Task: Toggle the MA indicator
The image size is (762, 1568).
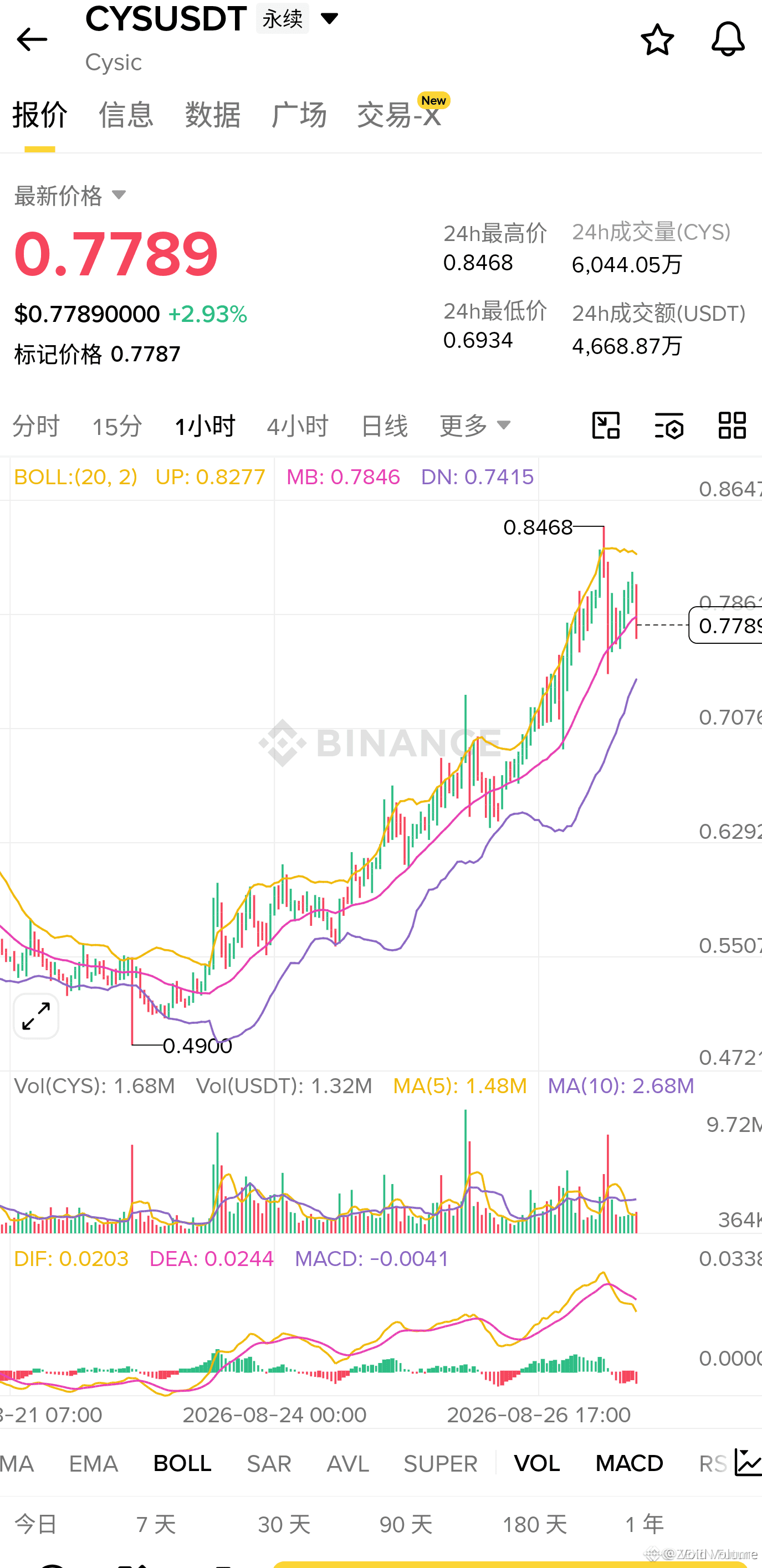Action: [x=17, y=1463]
